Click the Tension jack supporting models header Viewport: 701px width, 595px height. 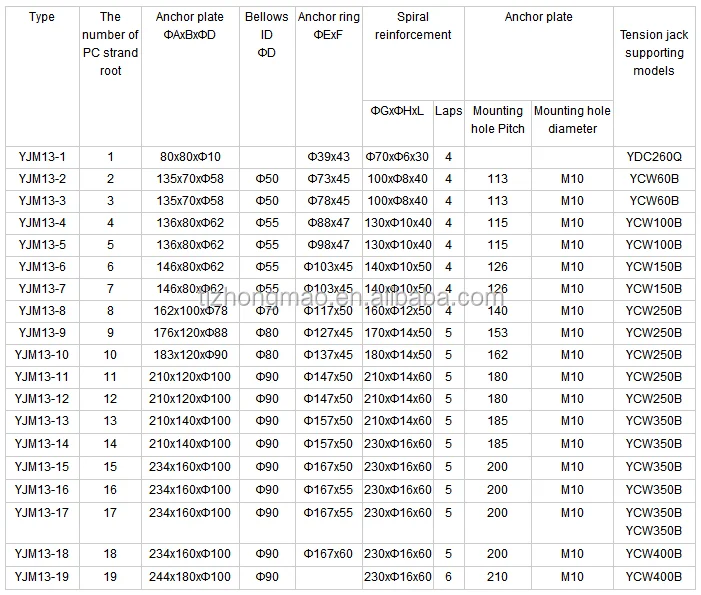[654, 53]
